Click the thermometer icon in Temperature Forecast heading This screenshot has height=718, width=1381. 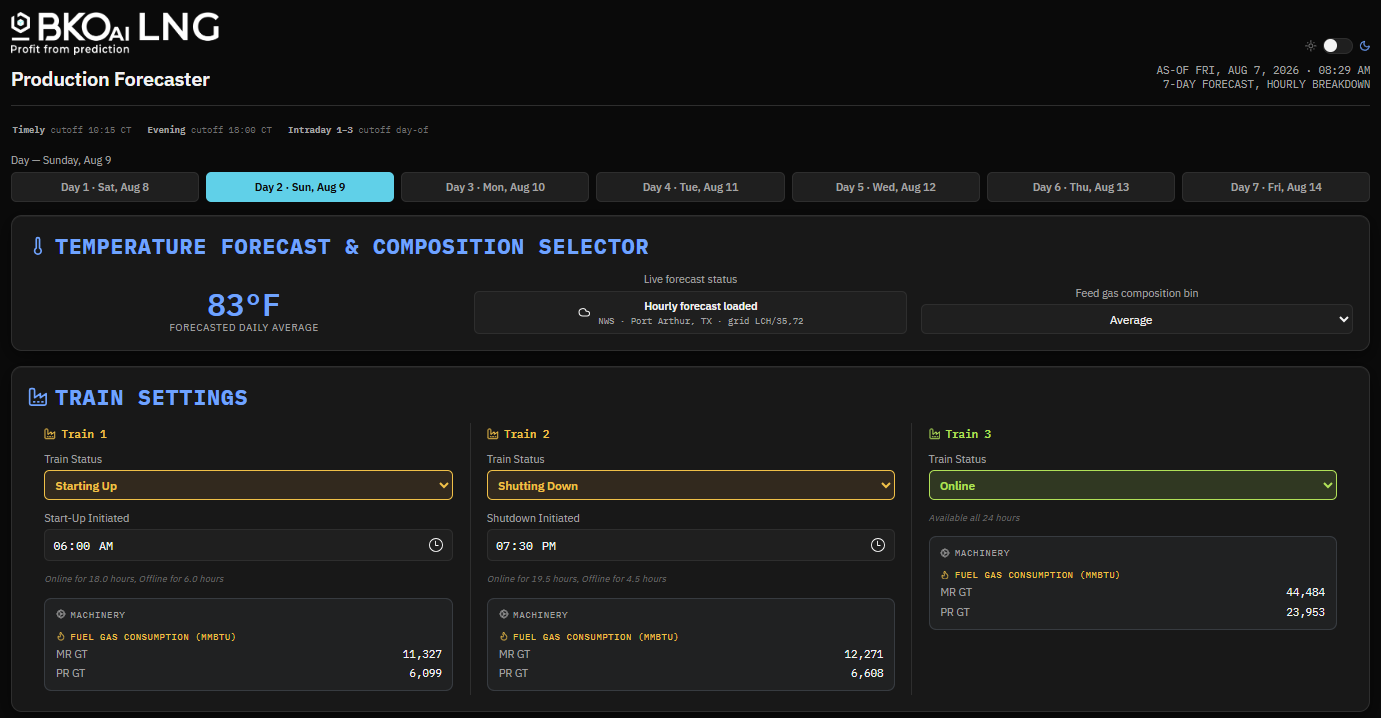pyautogui.click(x=37, y=247)
